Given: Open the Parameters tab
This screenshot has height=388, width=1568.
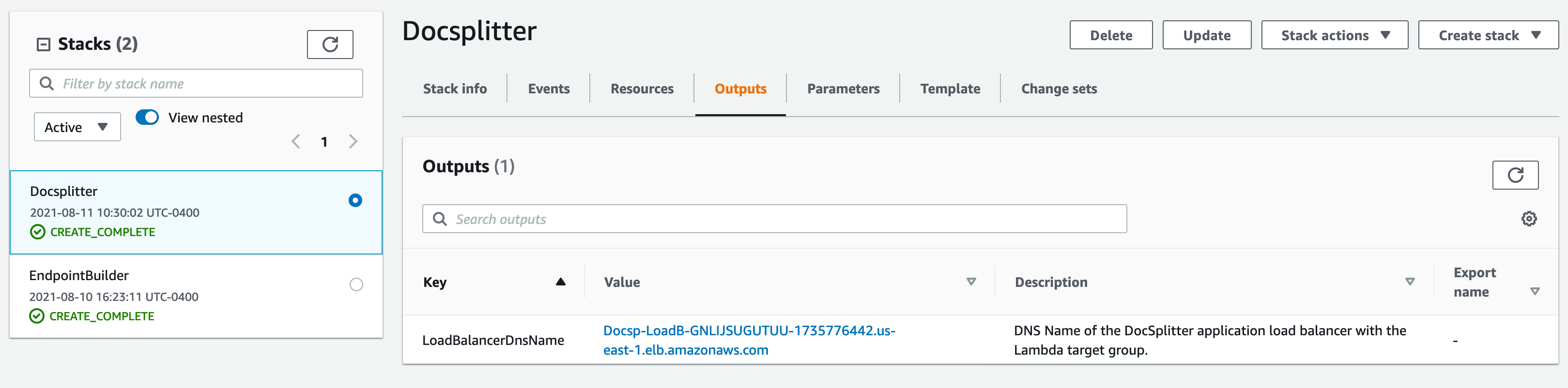Looking at the screenshot, I should point(843,89).
